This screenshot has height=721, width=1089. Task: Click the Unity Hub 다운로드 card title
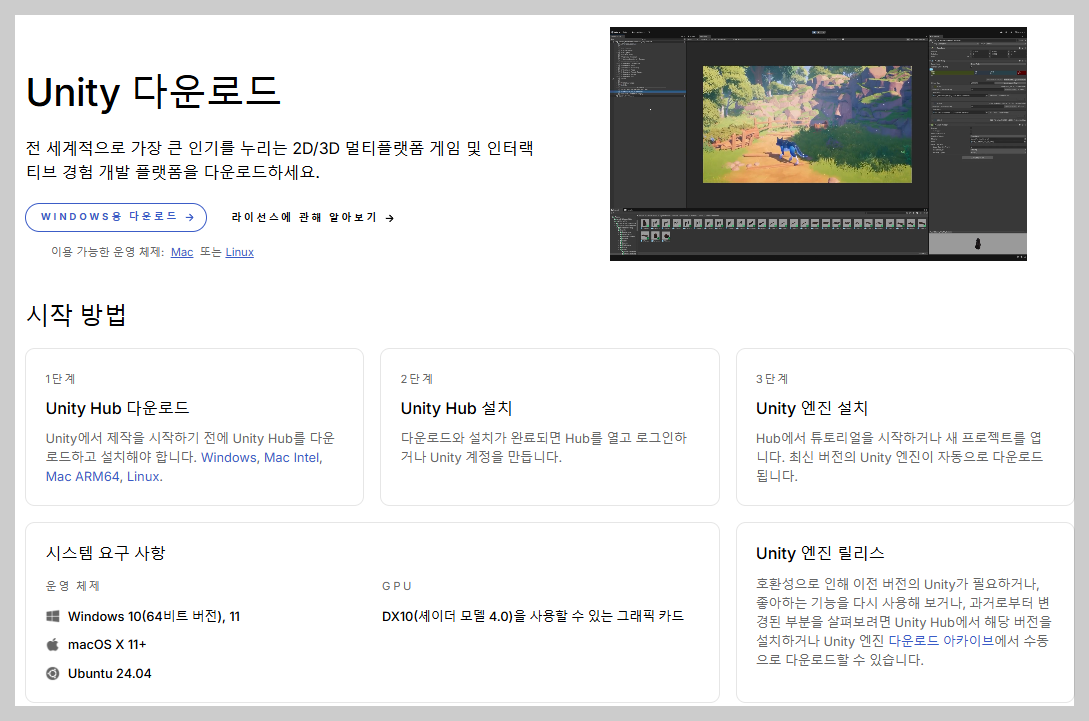tap(117, 408)
